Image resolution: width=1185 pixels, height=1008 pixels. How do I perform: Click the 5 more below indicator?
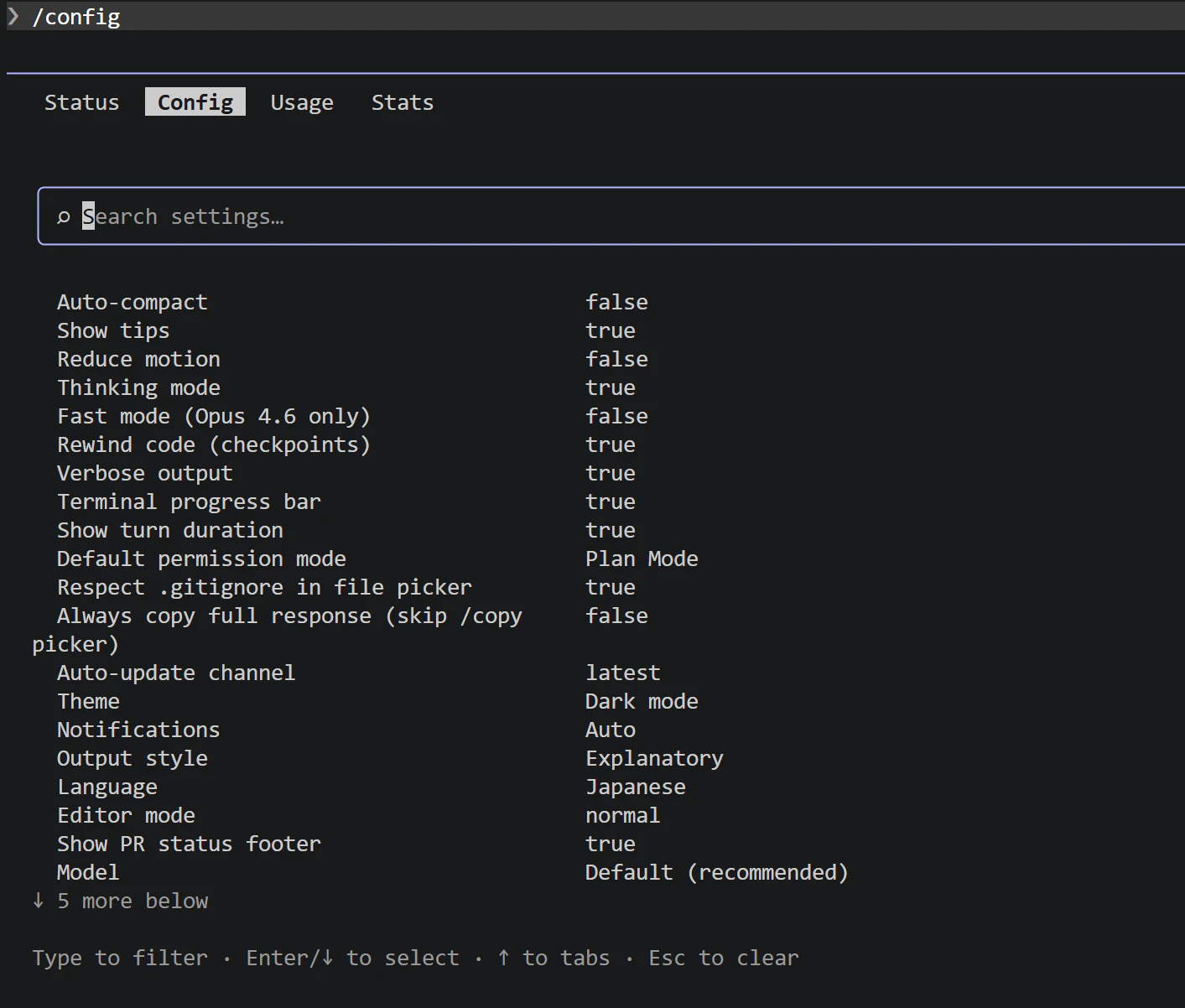point(120,901)
